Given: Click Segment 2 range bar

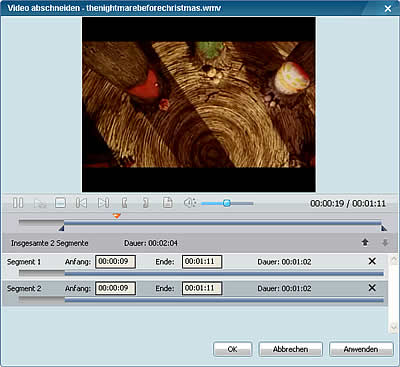Looking at the screenshot, I should click(201, 300).
